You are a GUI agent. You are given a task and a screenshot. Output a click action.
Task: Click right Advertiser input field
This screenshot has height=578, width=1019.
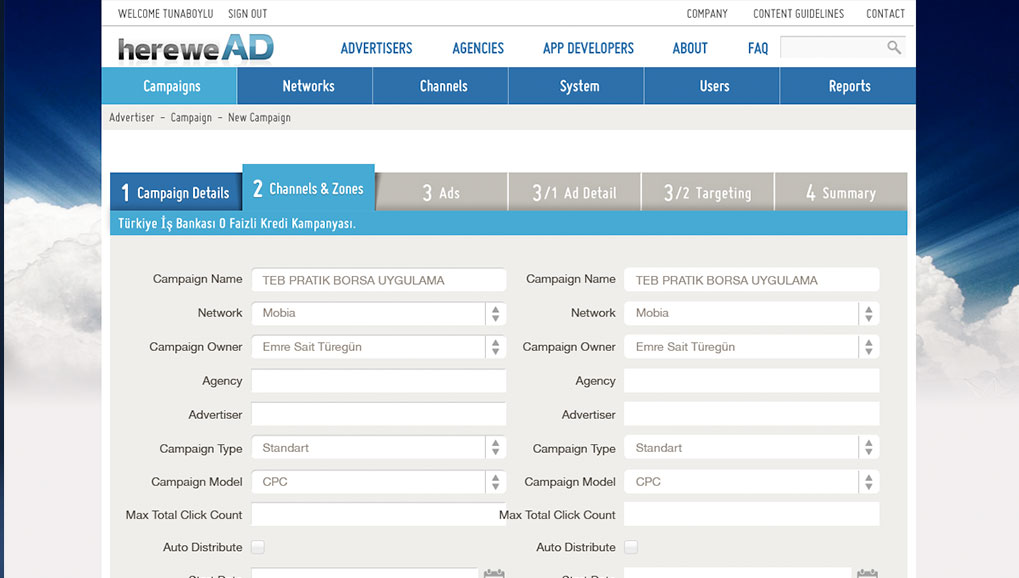point(752,414)
